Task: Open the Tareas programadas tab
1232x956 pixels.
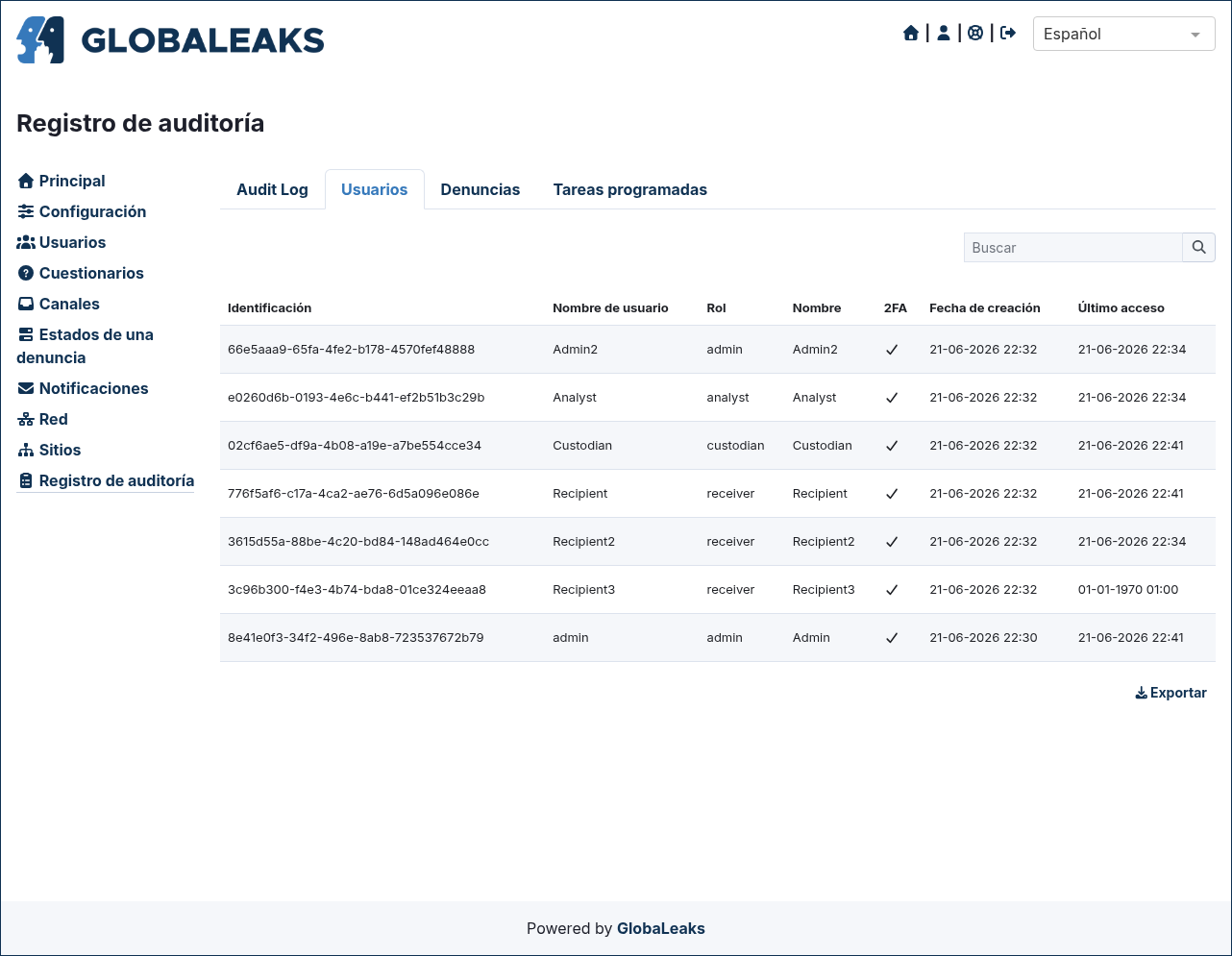Action: click(x=630, y=189)
